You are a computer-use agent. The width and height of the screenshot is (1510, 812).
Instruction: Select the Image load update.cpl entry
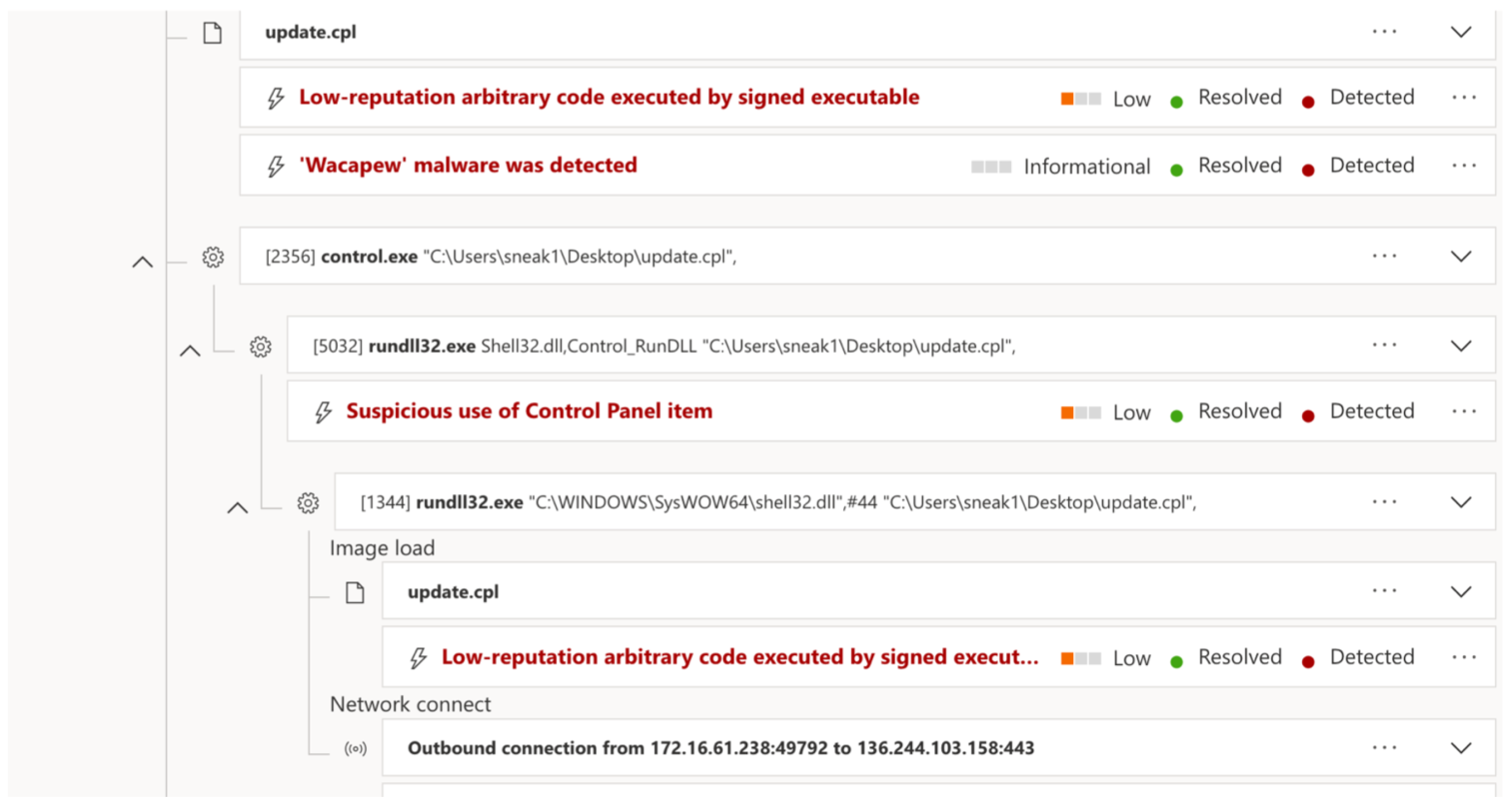point(453,592)
